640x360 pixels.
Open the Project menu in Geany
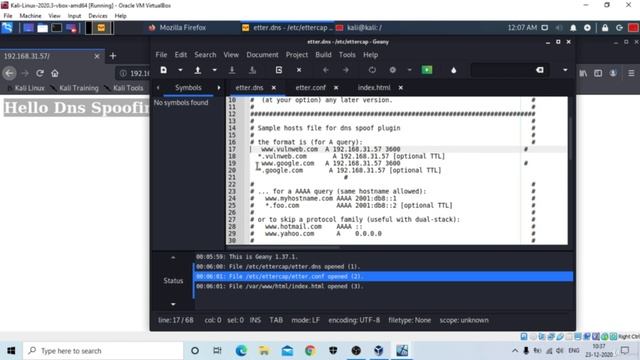(297, 55)
